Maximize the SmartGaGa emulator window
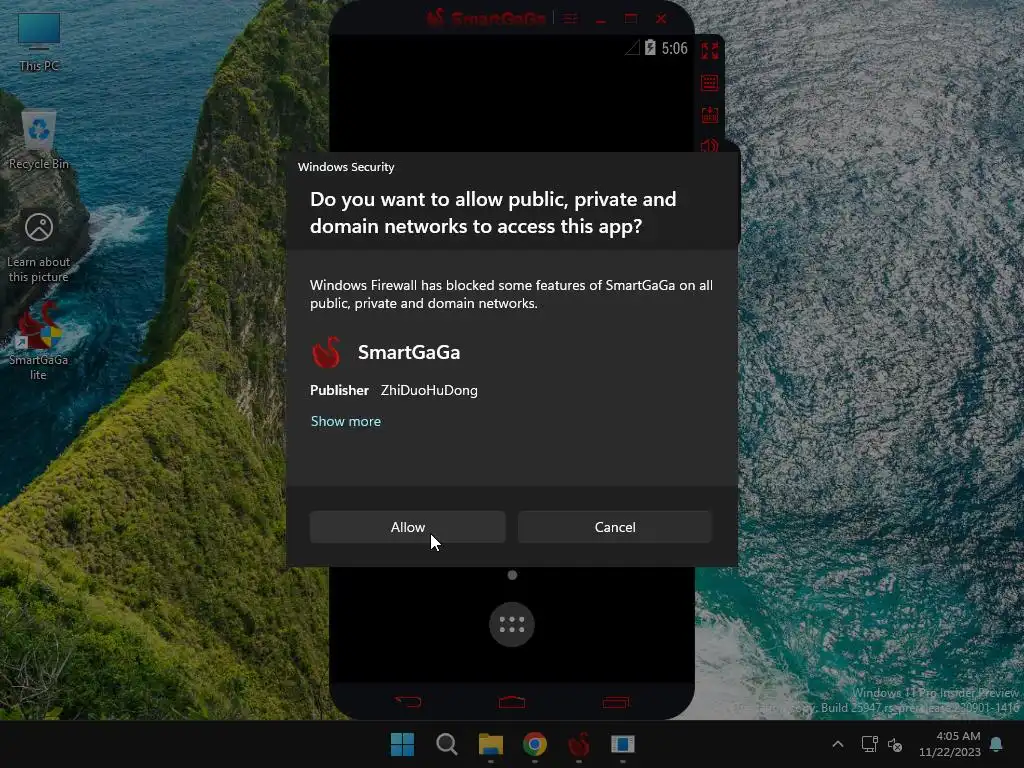1024x768 pixels. tap(631, 19)
